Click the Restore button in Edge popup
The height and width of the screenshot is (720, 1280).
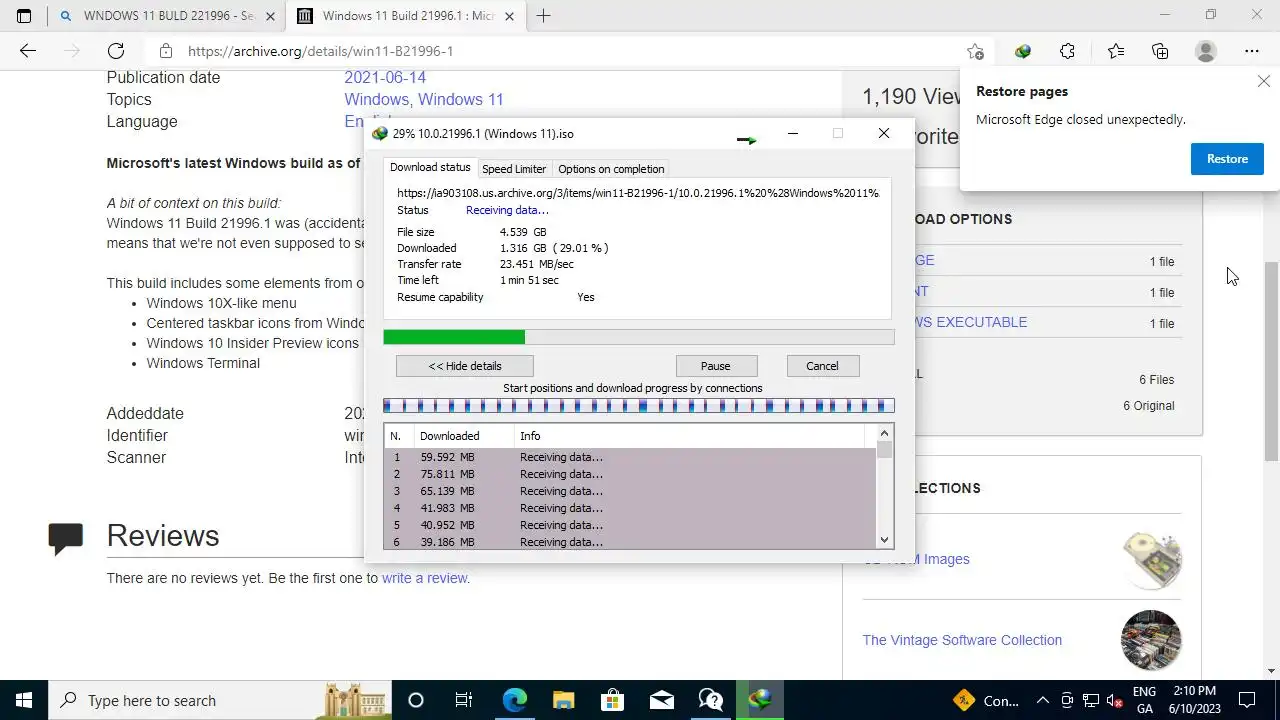click(1227, 159)
